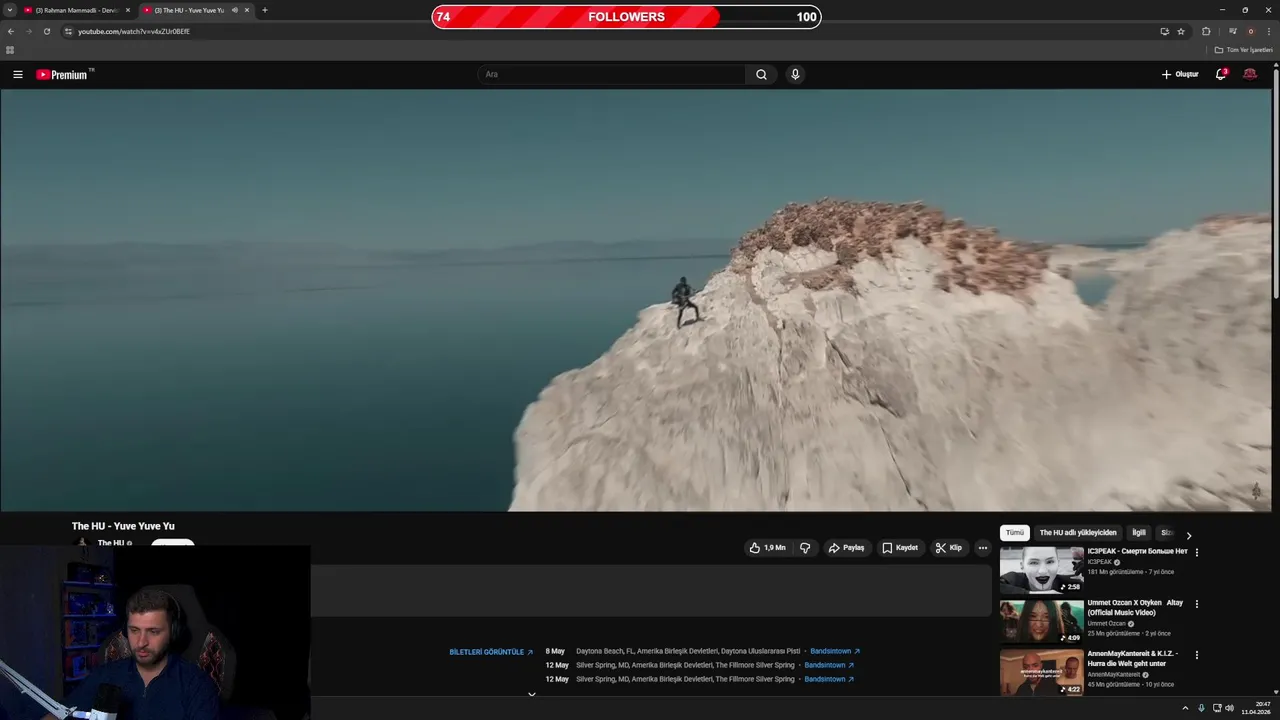Show more filter chips with right arrow

pyautogui.click(x=1188, y=535)
